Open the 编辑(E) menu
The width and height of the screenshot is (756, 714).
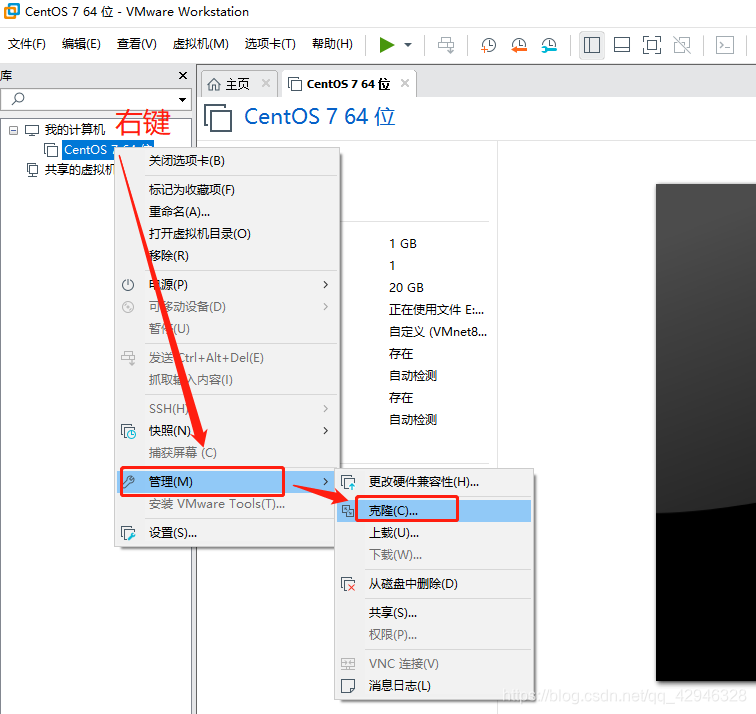[x=81, y=44]
